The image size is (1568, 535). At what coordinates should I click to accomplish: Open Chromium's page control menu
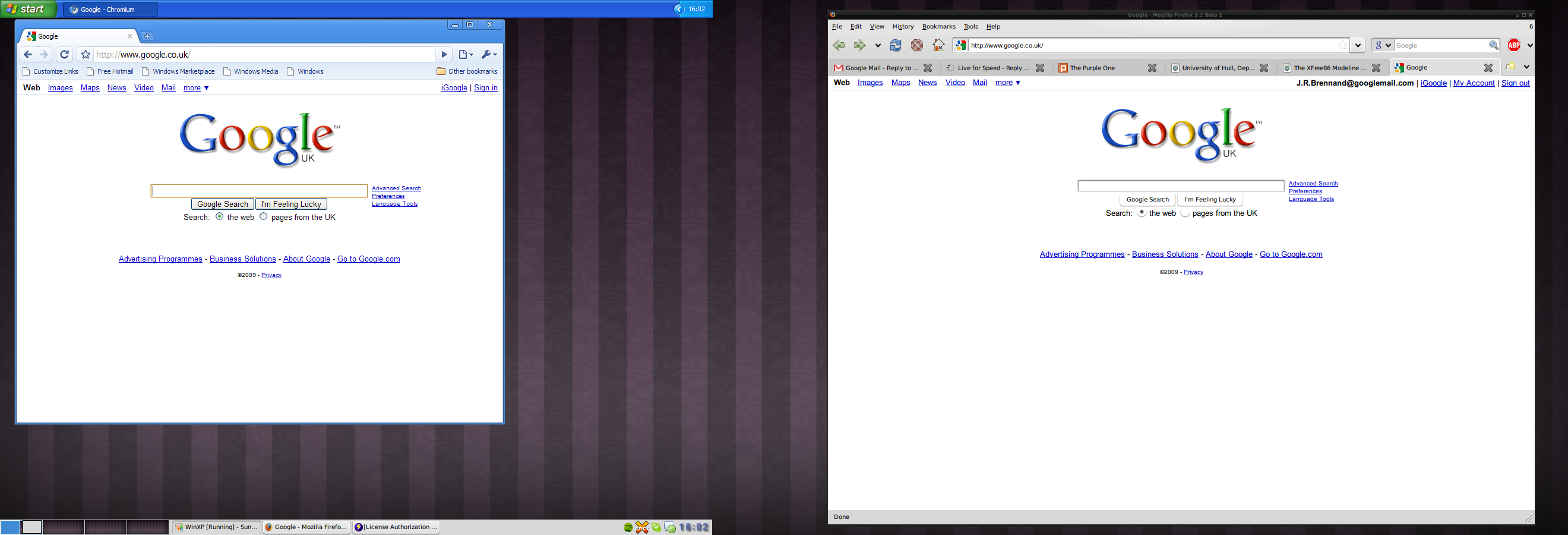tap(466, 55)
